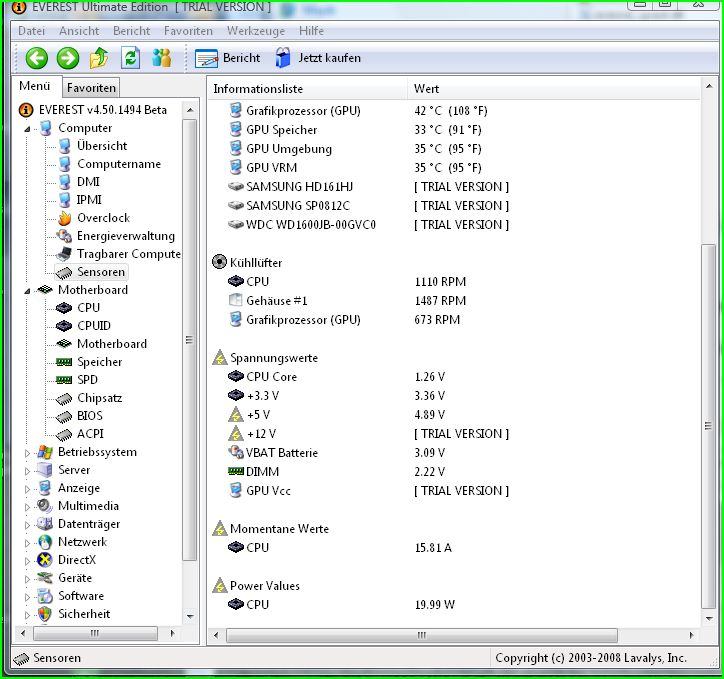Click the BIOS chip icon

[64, 416]
